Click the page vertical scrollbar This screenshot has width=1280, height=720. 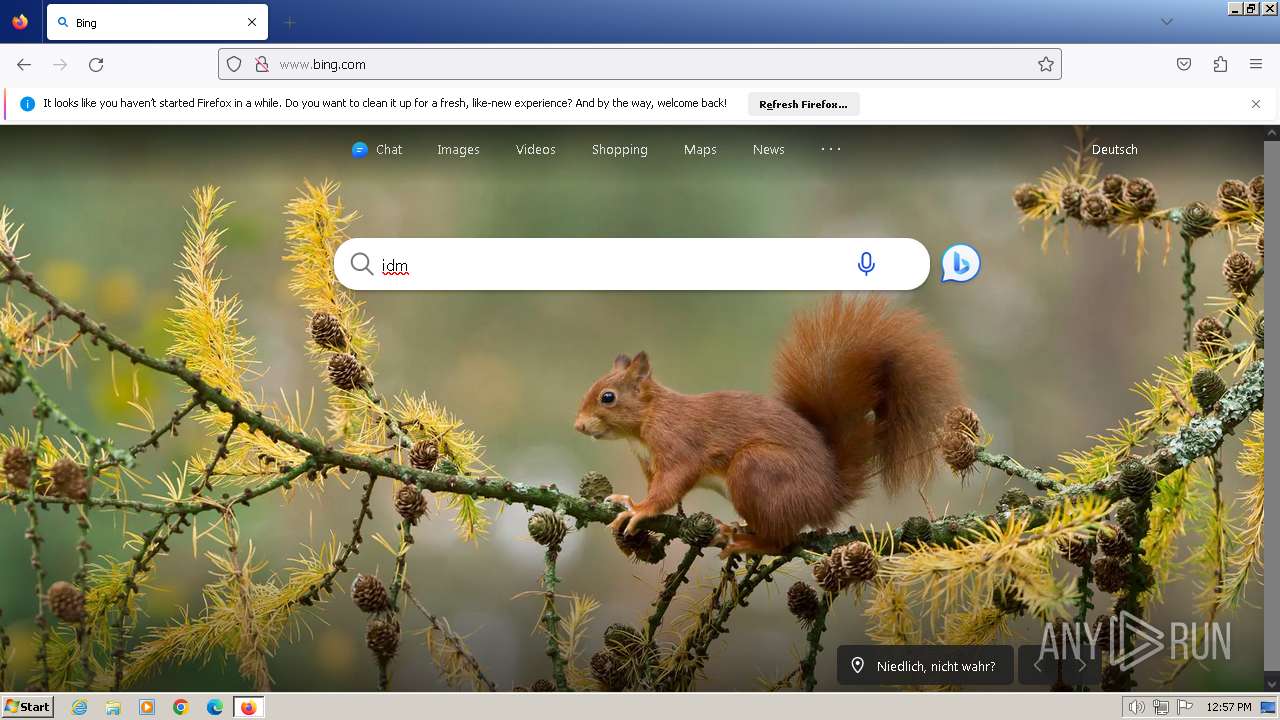1272,408
